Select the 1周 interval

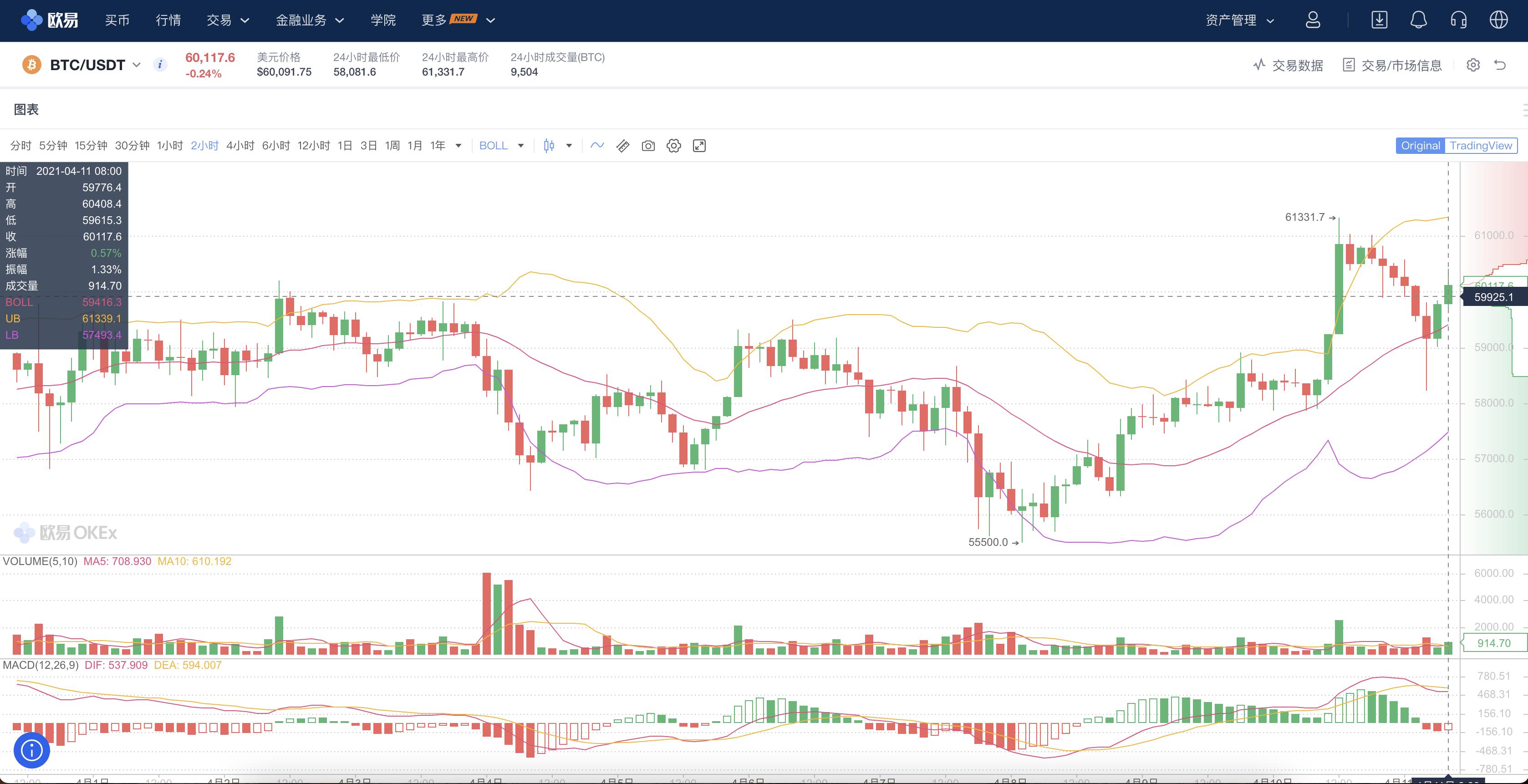(x=392, y=146)
